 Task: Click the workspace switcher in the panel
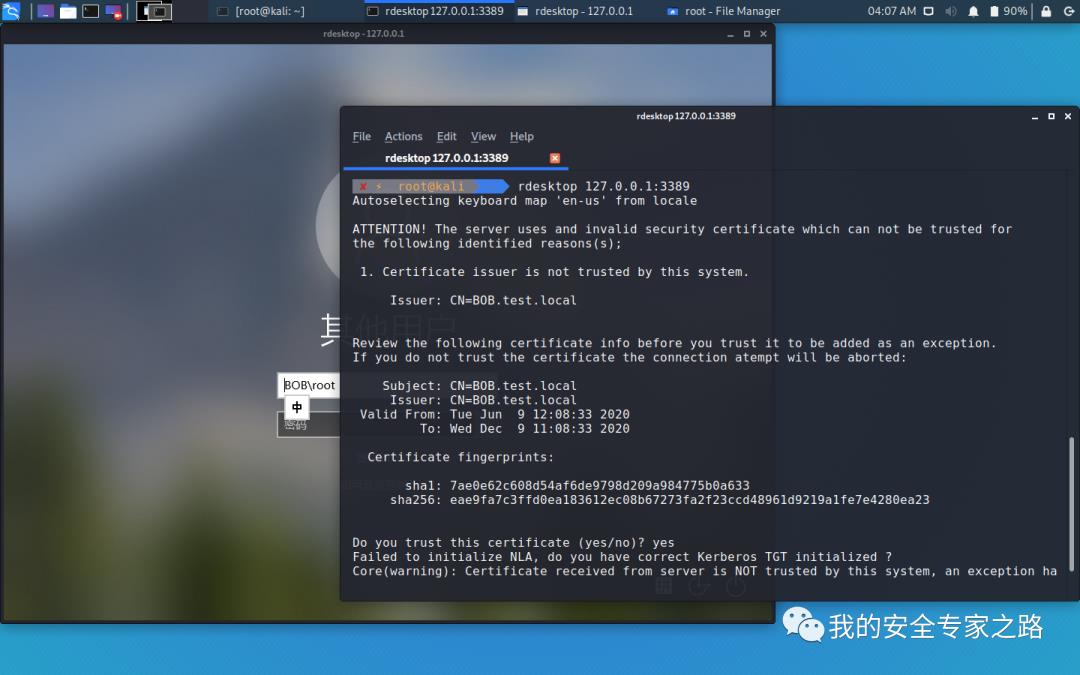pyautogui.click(x=154, y=11)
